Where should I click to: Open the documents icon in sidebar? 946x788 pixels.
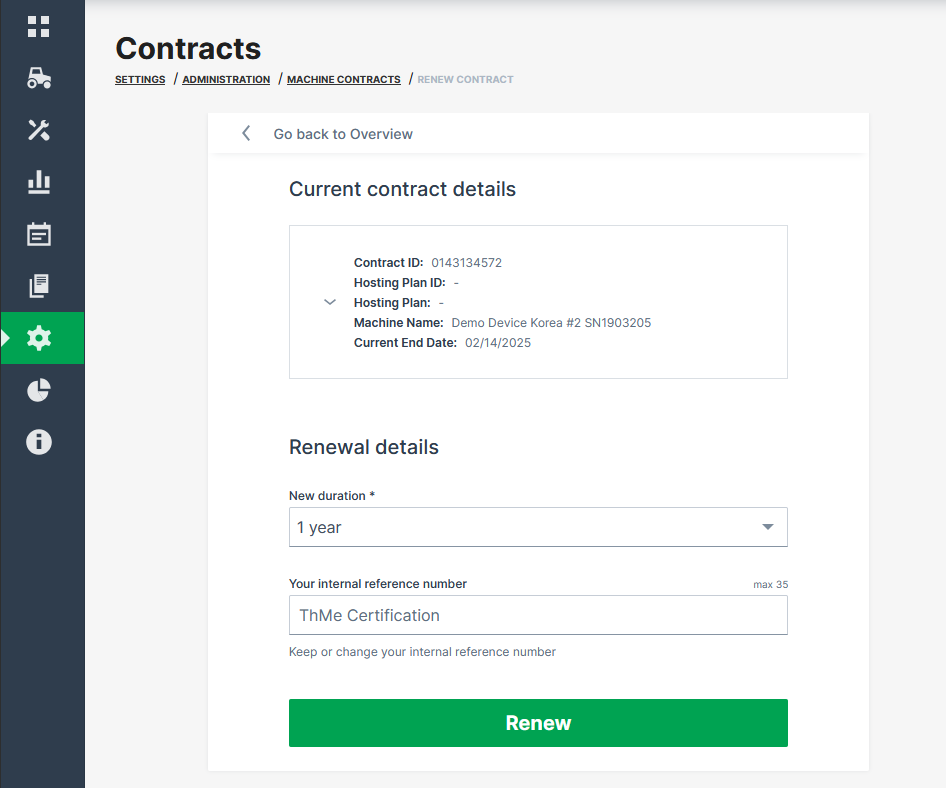tap(39, 287)
